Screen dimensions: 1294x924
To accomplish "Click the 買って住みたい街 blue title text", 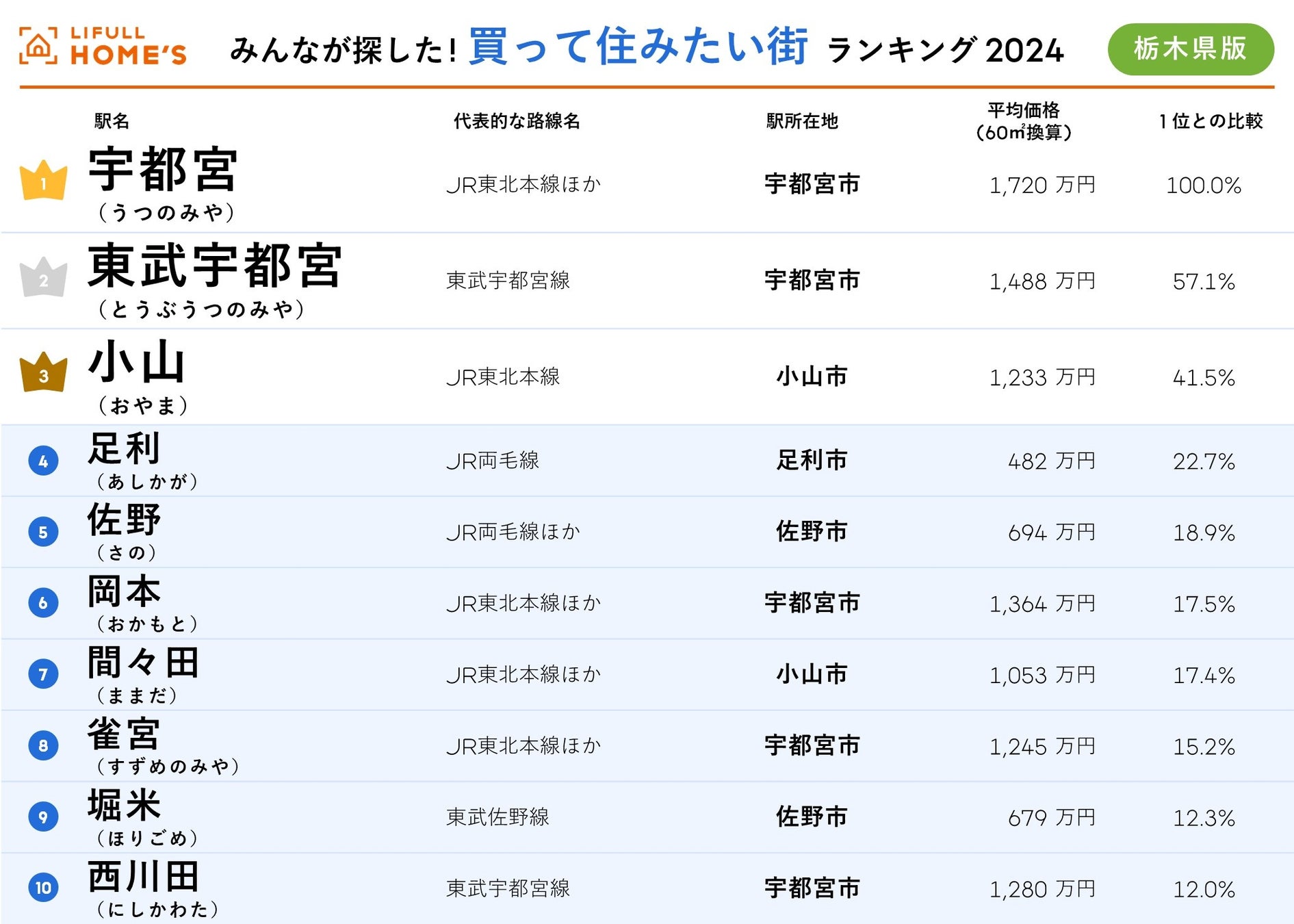I will click(638, 47).
